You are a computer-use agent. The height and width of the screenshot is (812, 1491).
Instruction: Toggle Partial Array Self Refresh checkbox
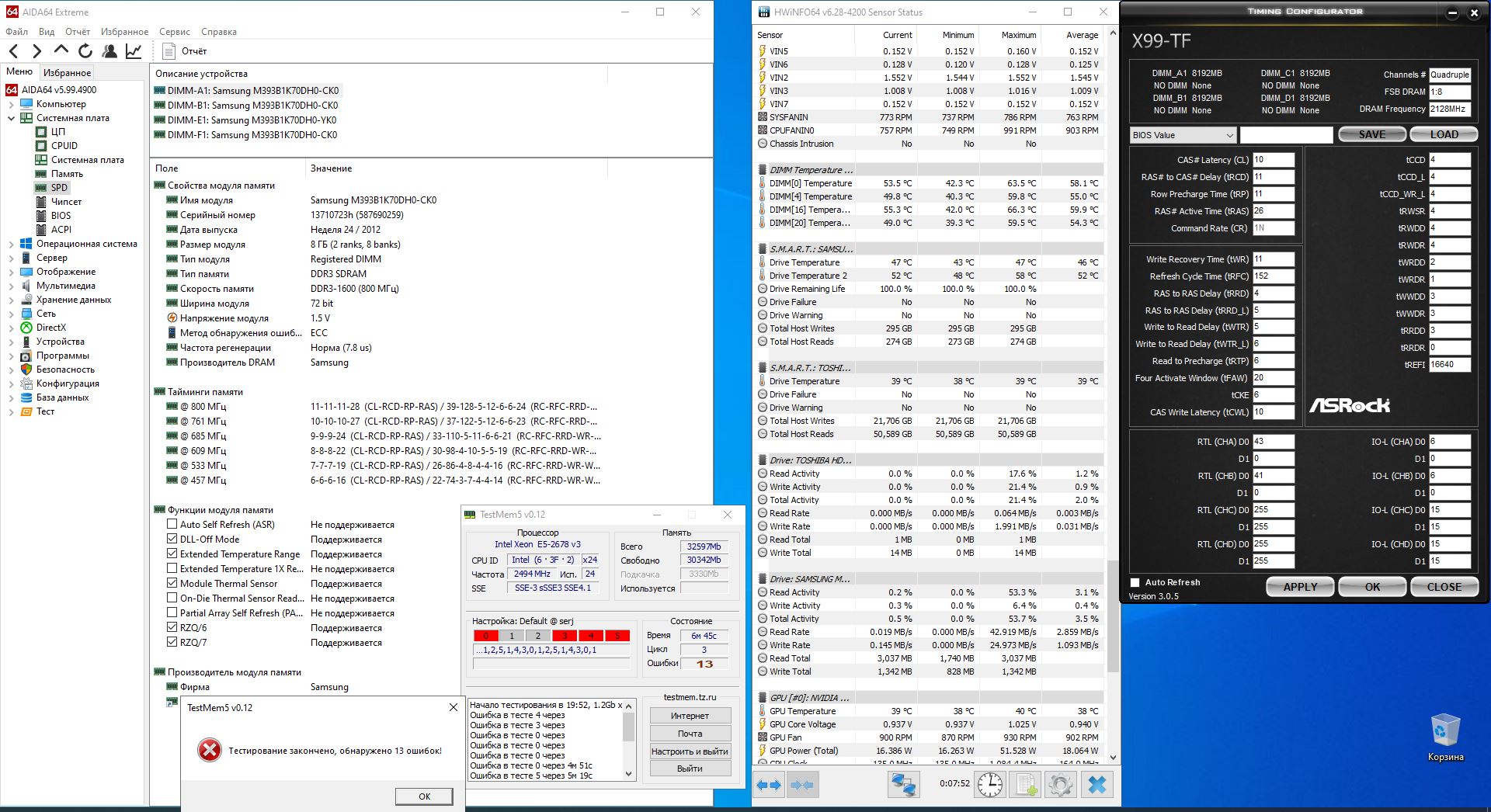(172, 613)
